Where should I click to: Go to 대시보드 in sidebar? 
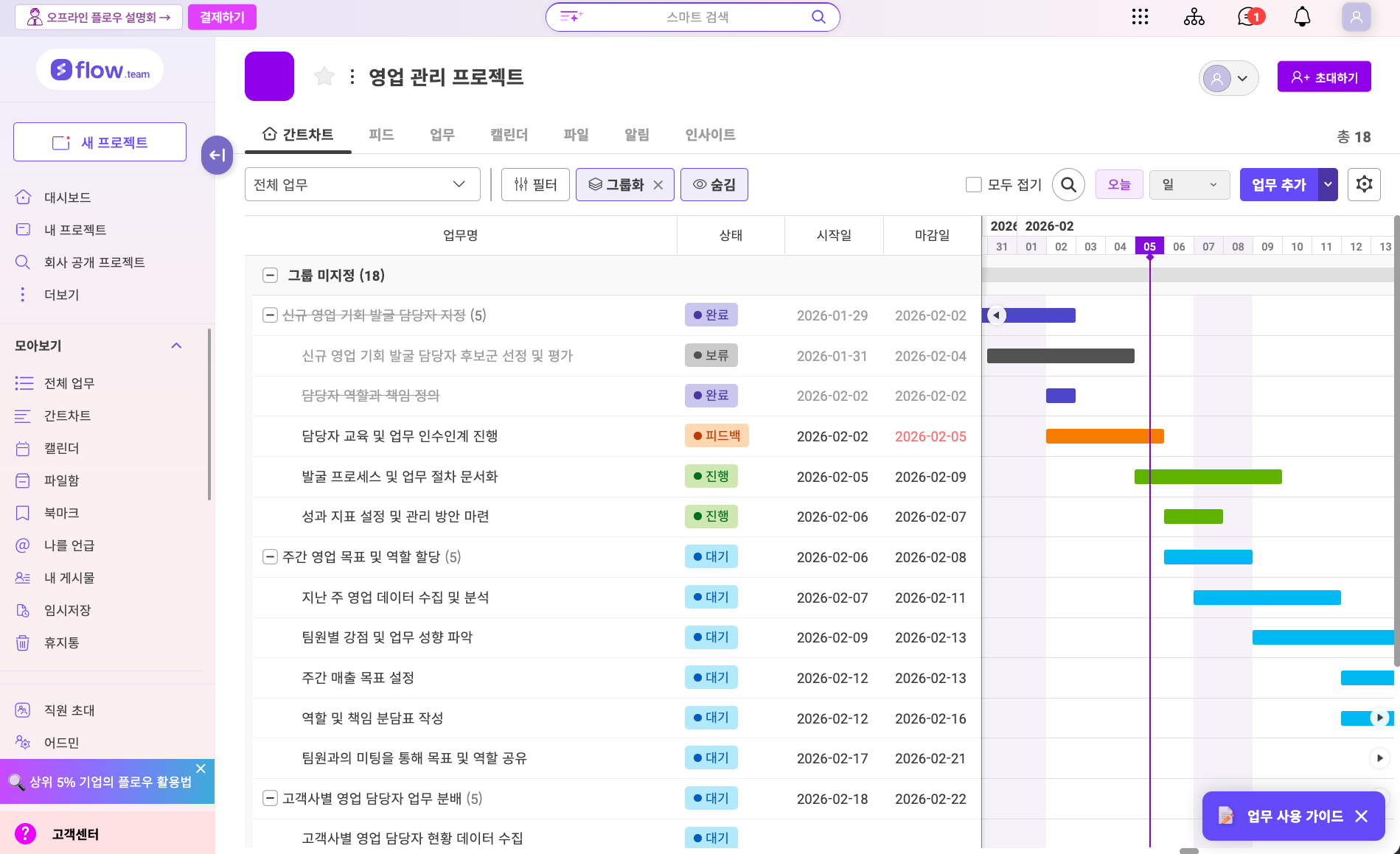pos(66,197)
